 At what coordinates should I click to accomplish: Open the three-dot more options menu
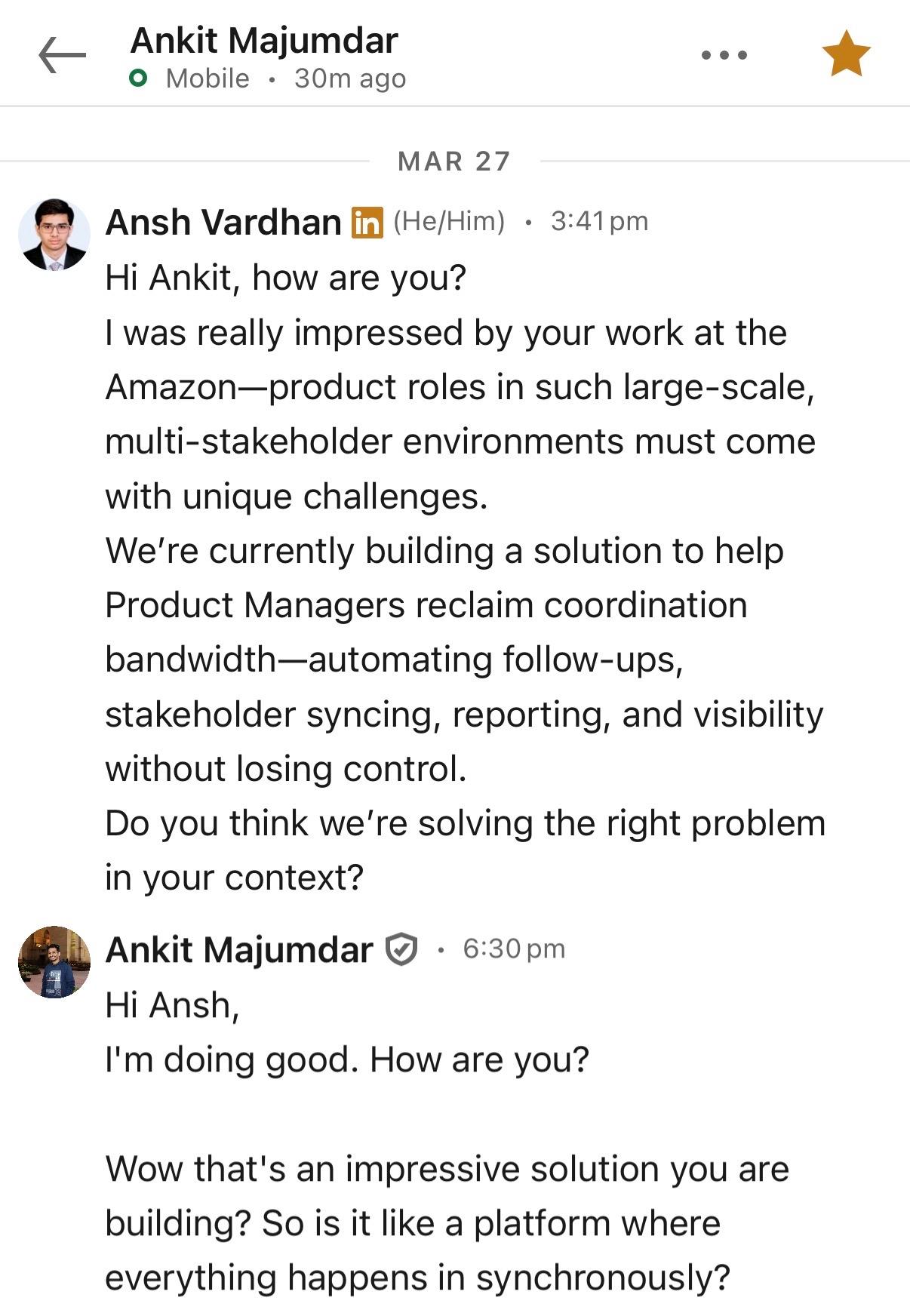coord(724,55)
